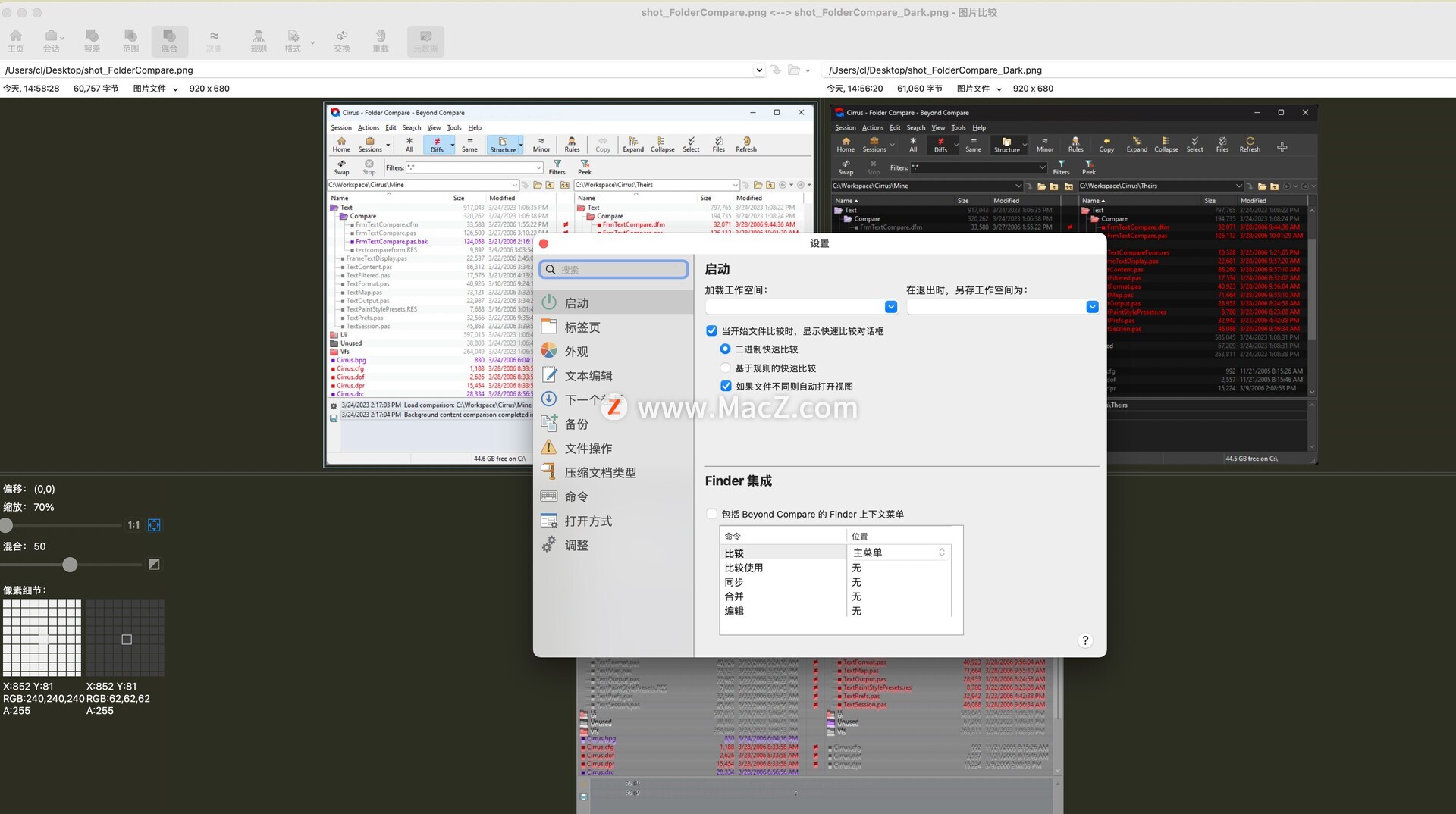Viewport: 1456px width, 814px height.
Task: Click the 重载 reload toolbar icon
Action: (381, 41)
